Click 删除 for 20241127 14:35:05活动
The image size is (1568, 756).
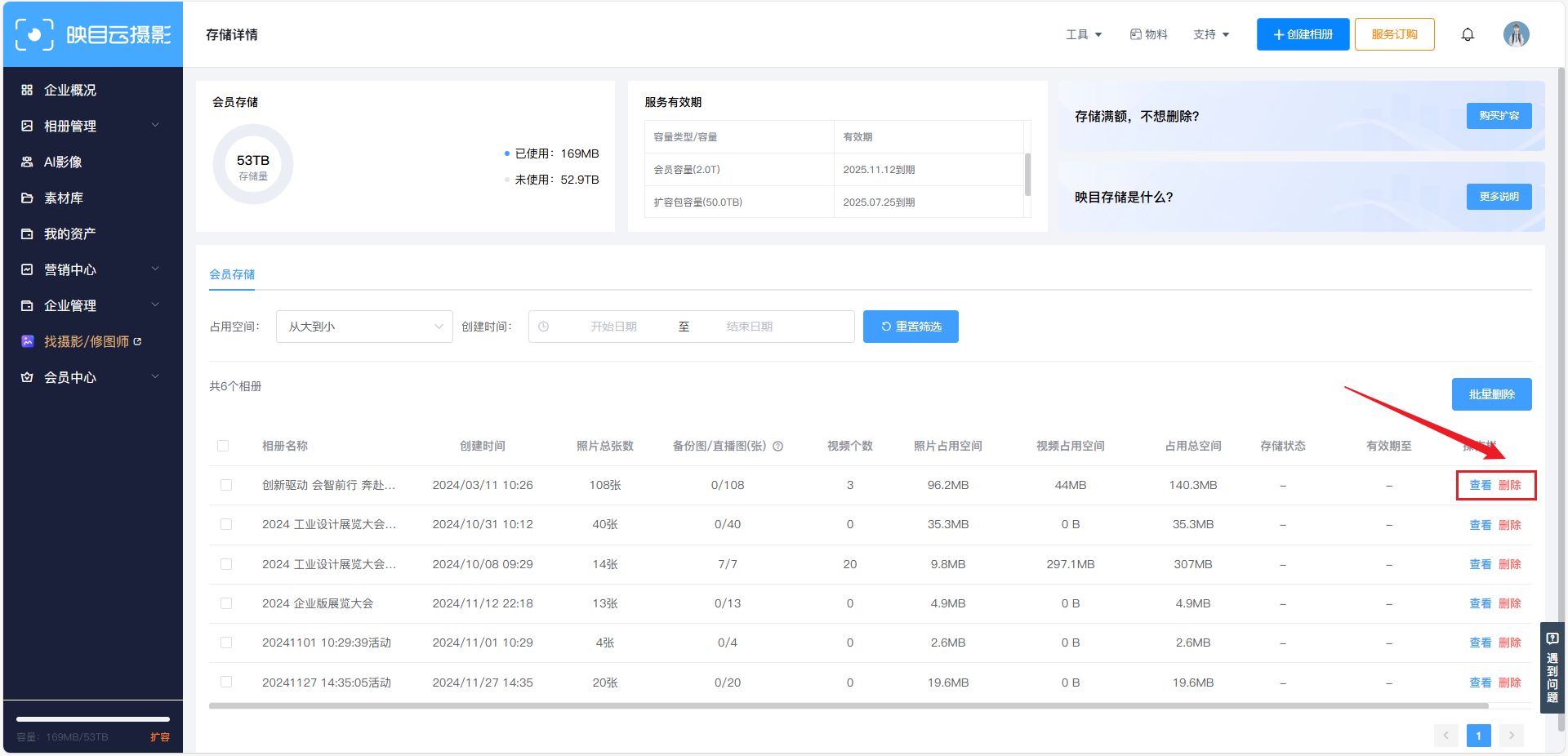[1509, 682]
